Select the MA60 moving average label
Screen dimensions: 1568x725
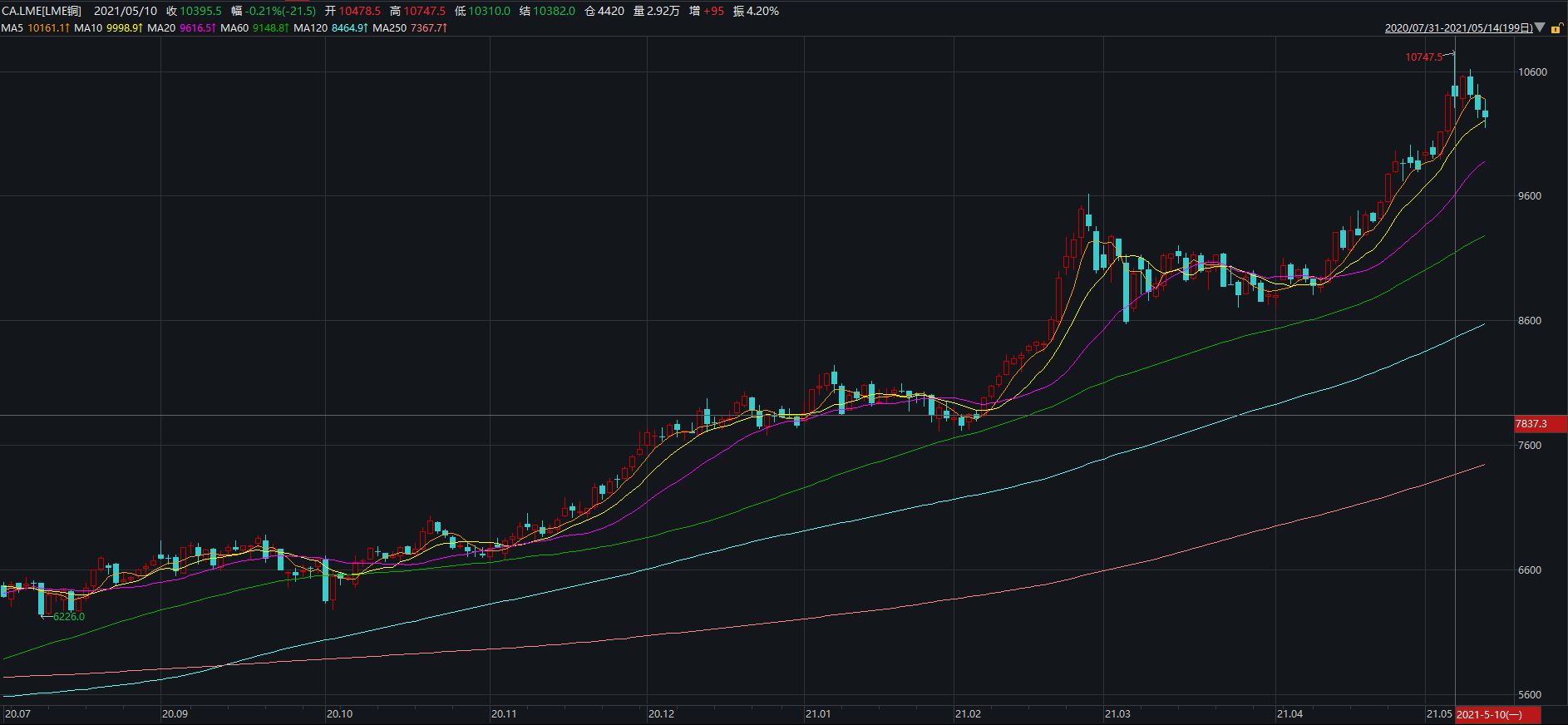234,28
